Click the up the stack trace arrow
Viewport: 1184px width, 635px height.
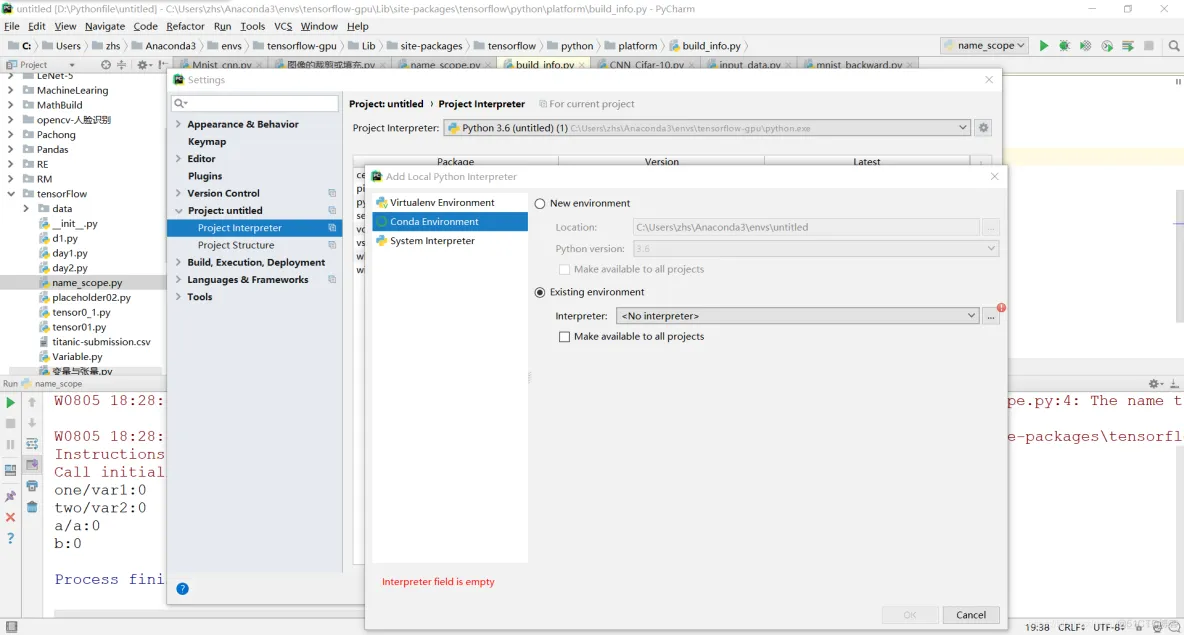pyautogui.click(x=32, y=403)
